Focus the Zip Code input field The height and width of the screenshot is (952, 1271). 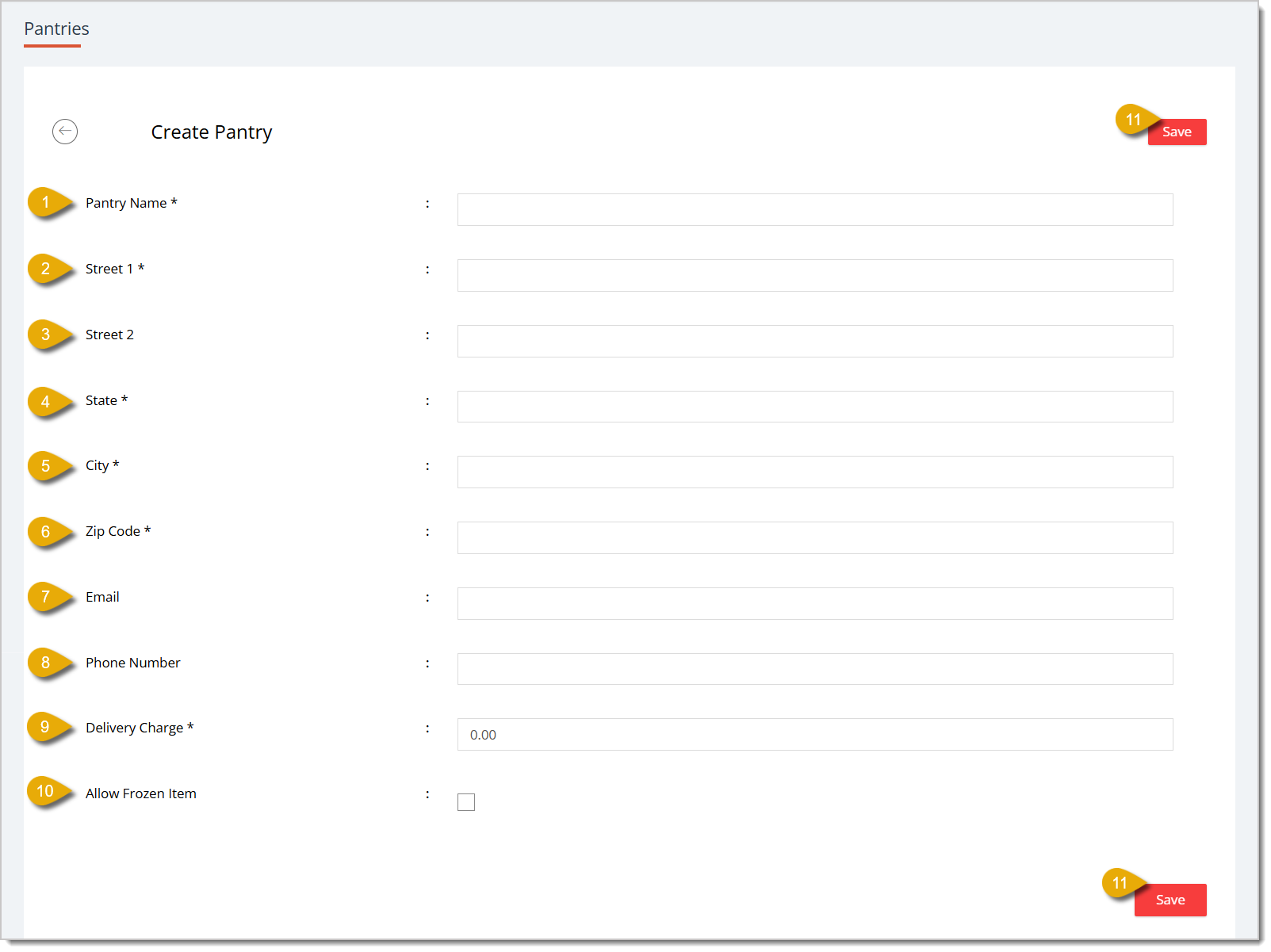(815, 537)
